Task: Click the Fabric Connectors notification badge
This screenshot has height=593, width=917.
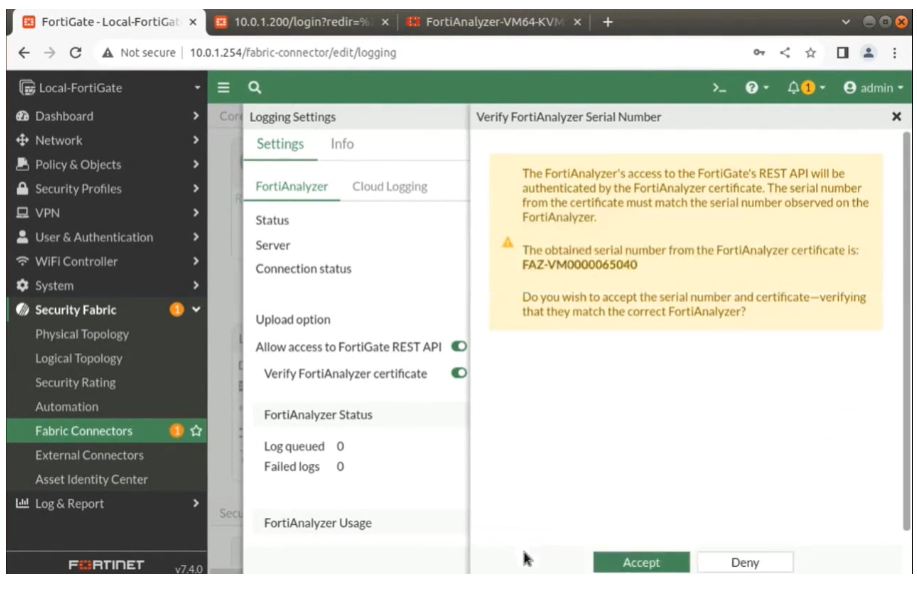Action: click(x=176, y=430)
